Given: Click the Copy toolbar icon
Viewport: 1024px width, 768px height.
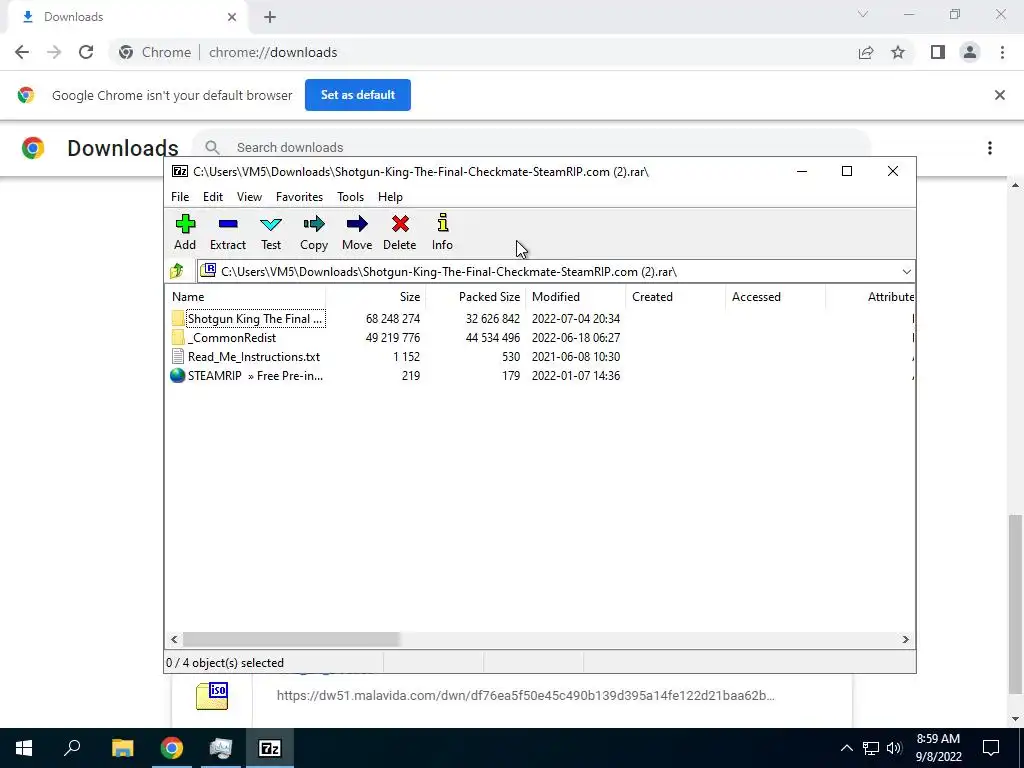Looking at the screenshot, I should 313,232.
